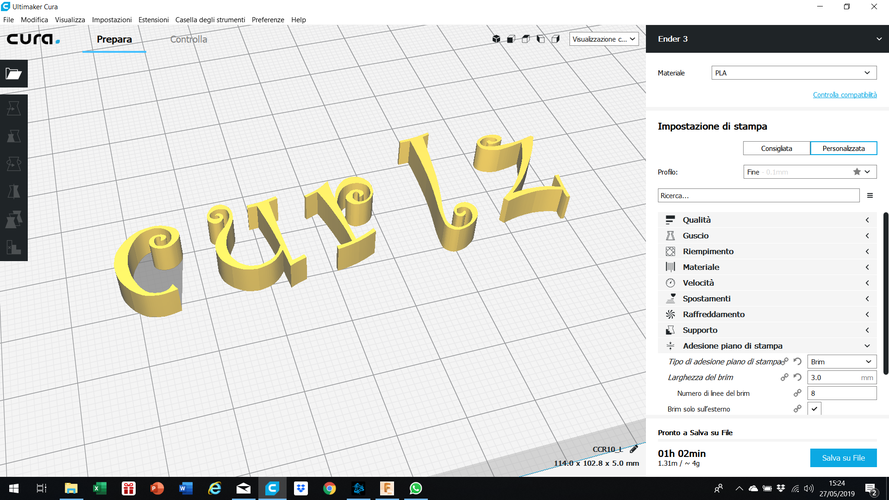The image size is (889, 500).
Task: Select the Scale tool in left toolbar
Action: (x=14, y=136)
